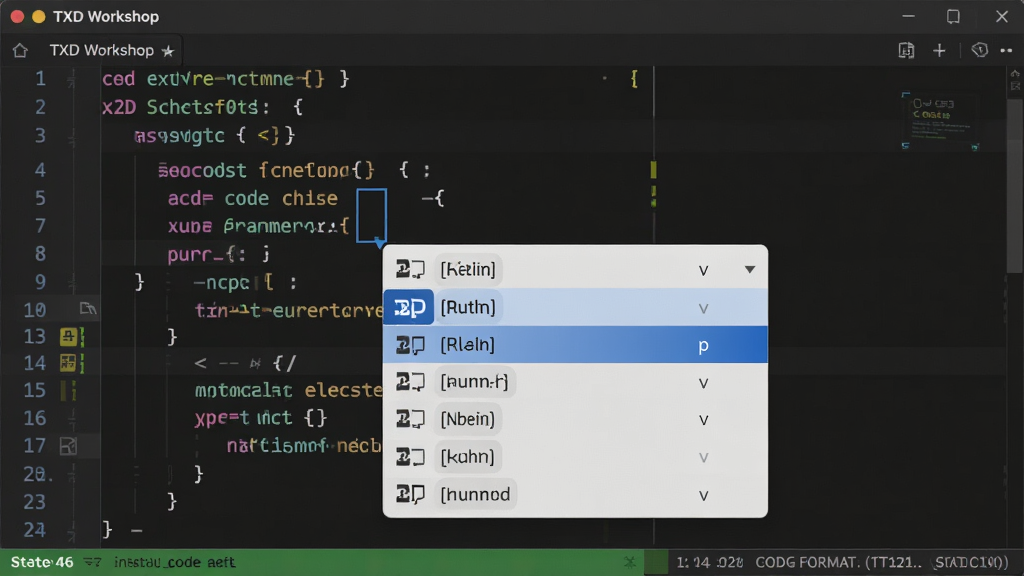Screen dimensions: 1024x576
Task: Open the more options dots in the toolbar
Action: coord(1006,50)
